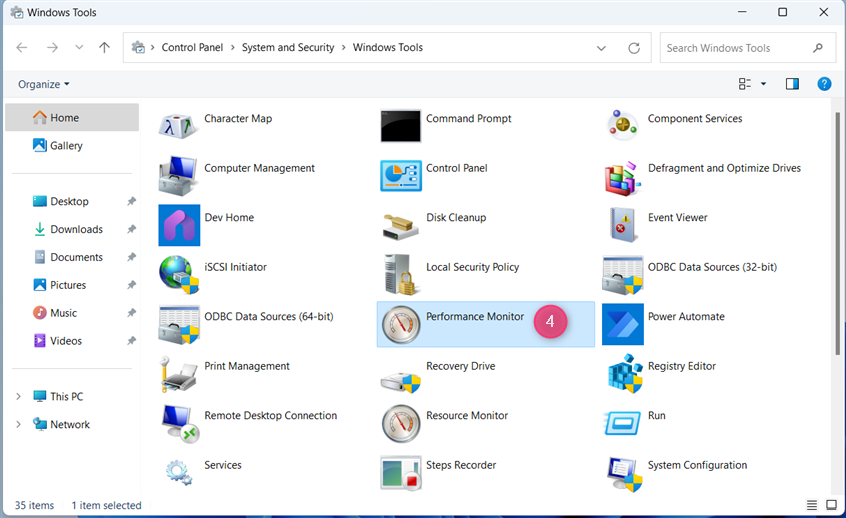Image resolution: width=846 pixels, height=518 pixels.
Task: Click the vertical scrollbar thumb
Action: (x=837, y=233)
